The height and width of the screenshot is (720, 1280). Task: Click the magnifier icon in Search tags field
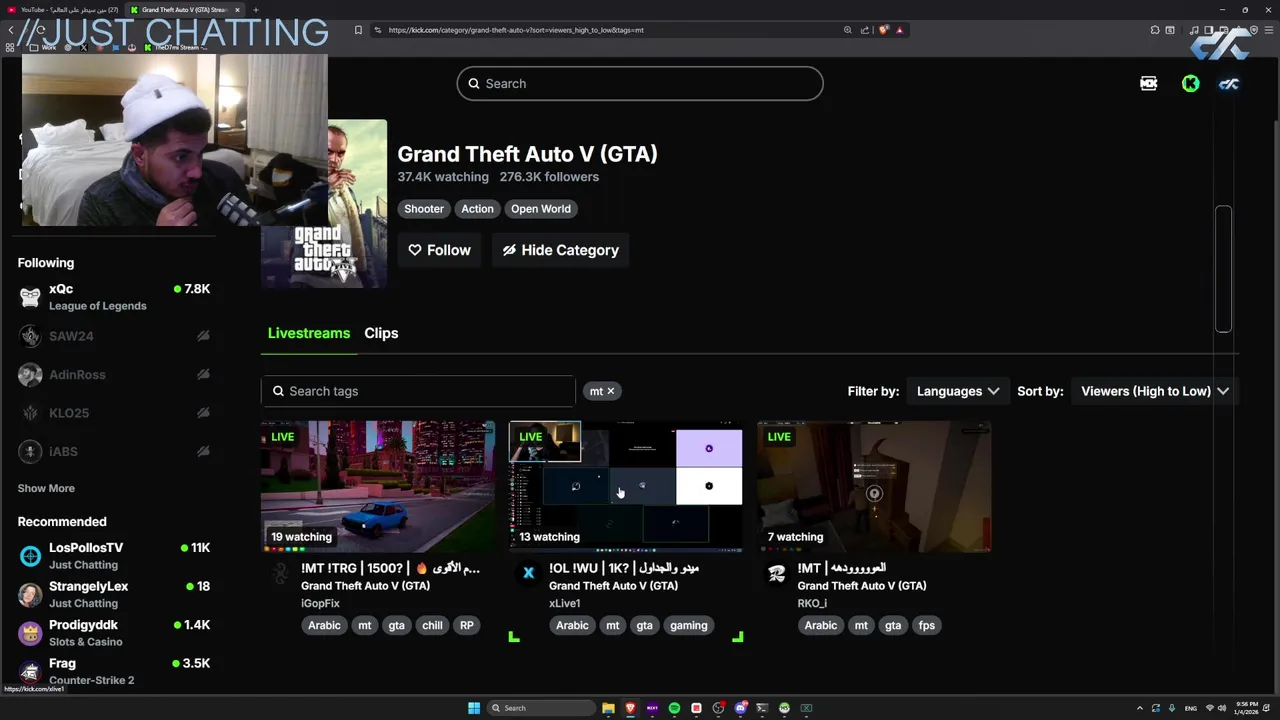[x=279, y=391]
